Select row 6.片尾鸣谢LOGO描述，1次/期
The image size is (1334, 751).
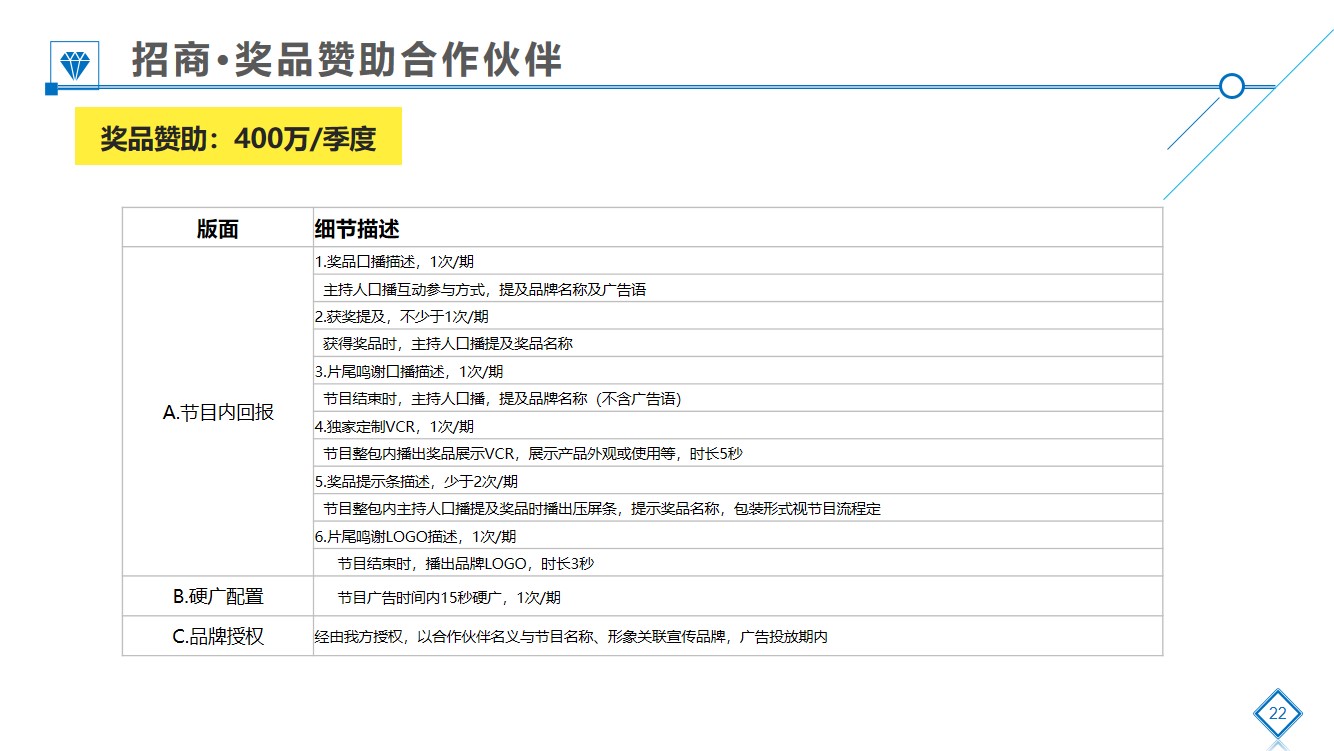coord(738,536)
